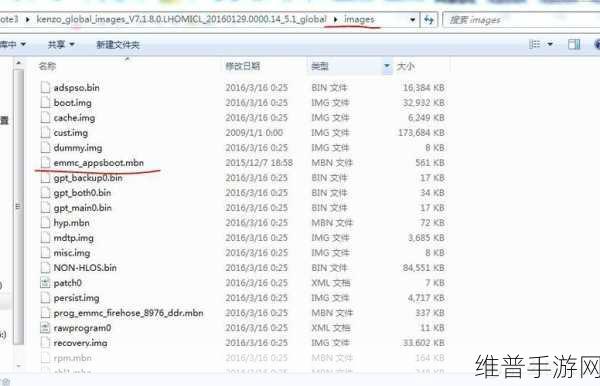Select the prog_emmc_firehose_8976_ddr.mbn file name
This screenshot has height=386, width=600.
point(128,313)
